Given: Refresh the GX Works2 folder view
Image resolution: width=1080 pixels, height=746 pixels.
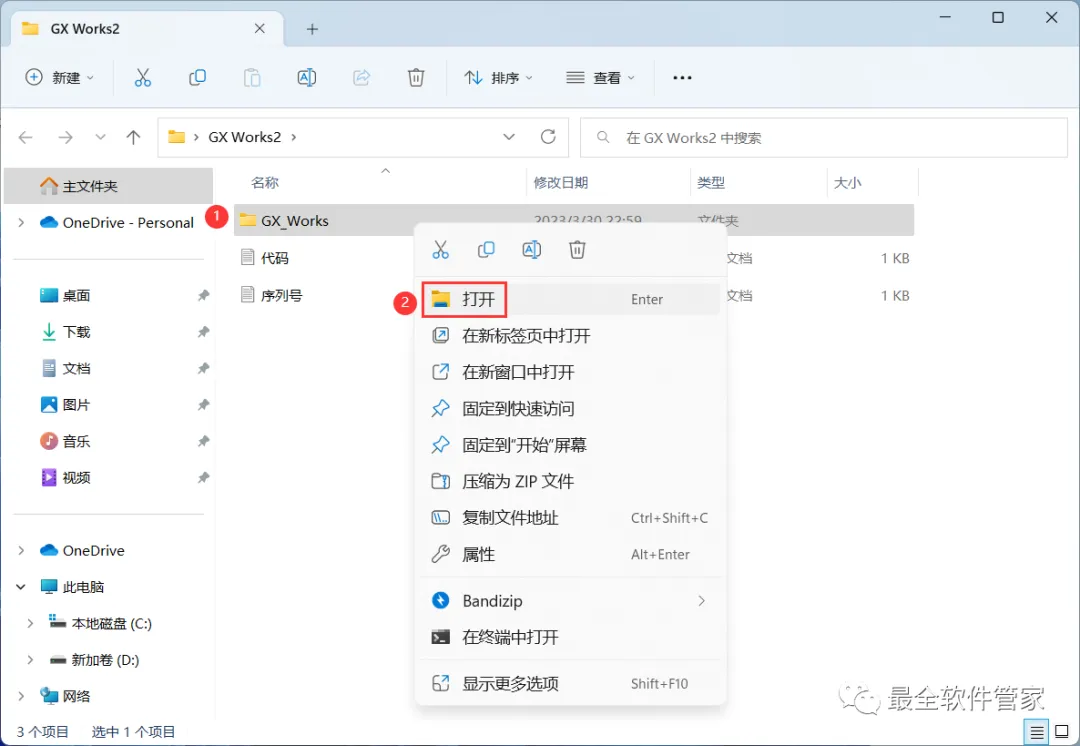Looking at the screenshot, I should (548, 137).
